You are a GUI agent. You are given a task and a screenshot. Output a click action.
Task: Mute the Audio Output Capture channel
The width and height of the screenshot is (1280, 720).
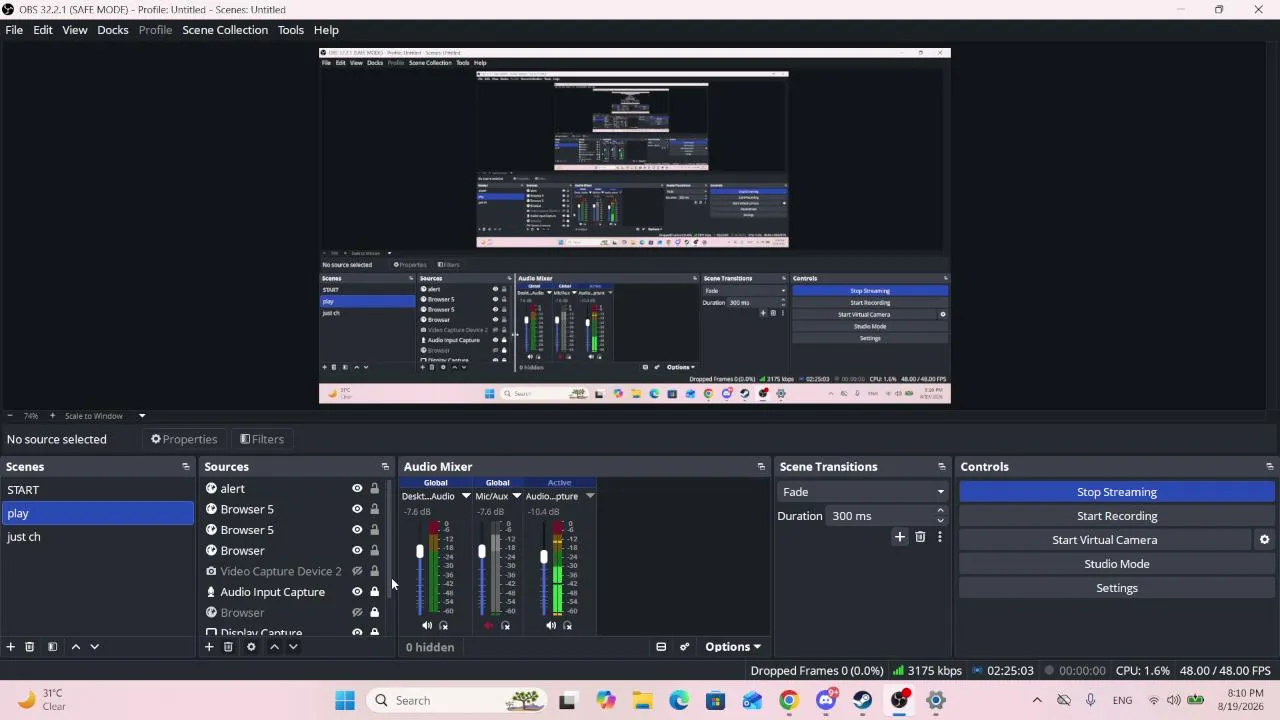(x=551, y=626)
